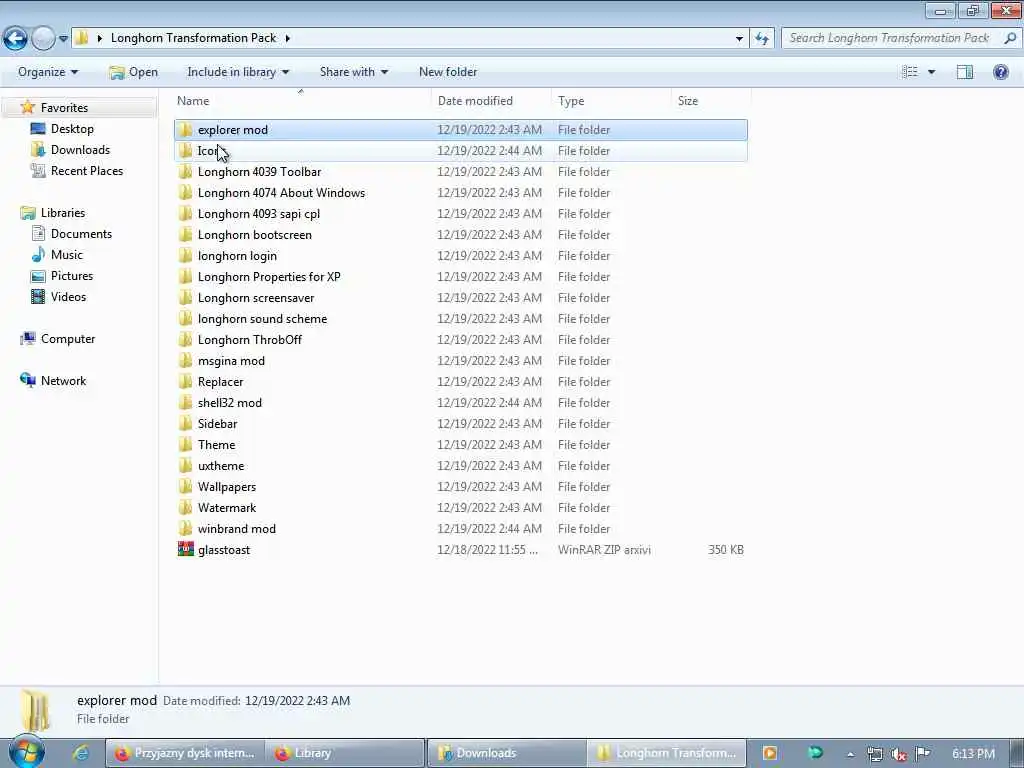Click the muted volume tray icon
This screenshot has height=768, width=1024.
tap(899, 754)
